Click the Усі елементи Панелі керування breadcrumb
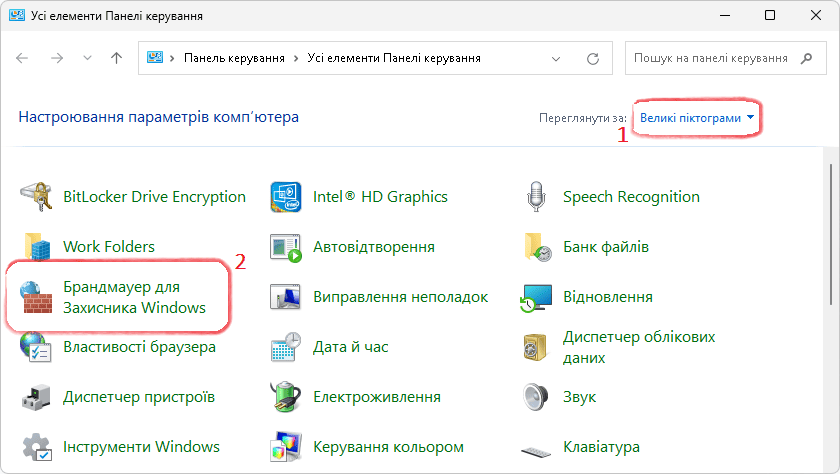Screen dimensions: 840x474 pos(394,58)
